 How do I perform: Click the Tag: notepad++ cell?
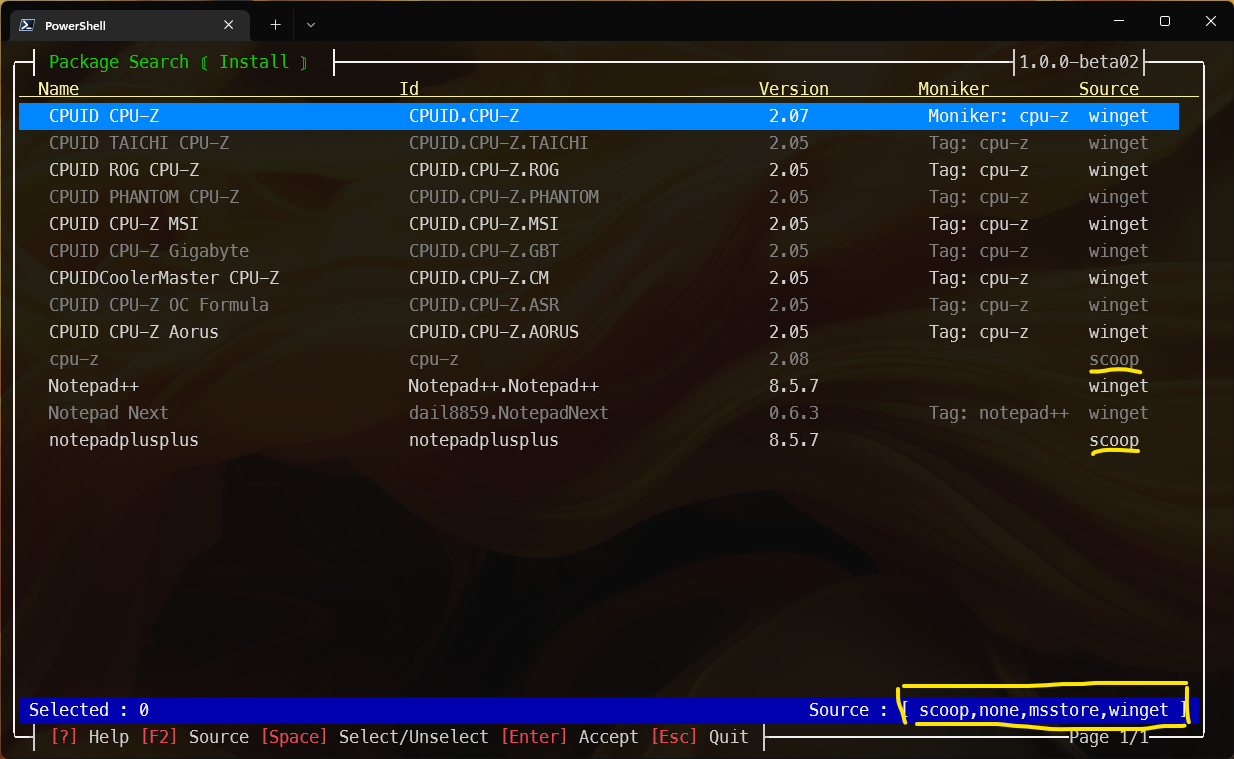[x=999, y=413]
